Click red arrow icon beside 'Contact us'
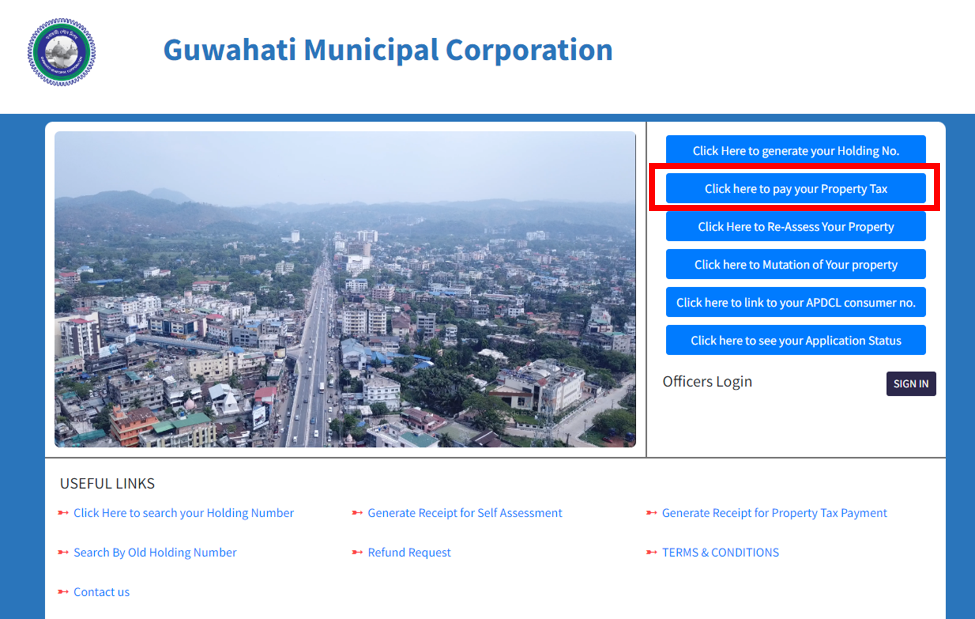 click(x=63, y=592)
